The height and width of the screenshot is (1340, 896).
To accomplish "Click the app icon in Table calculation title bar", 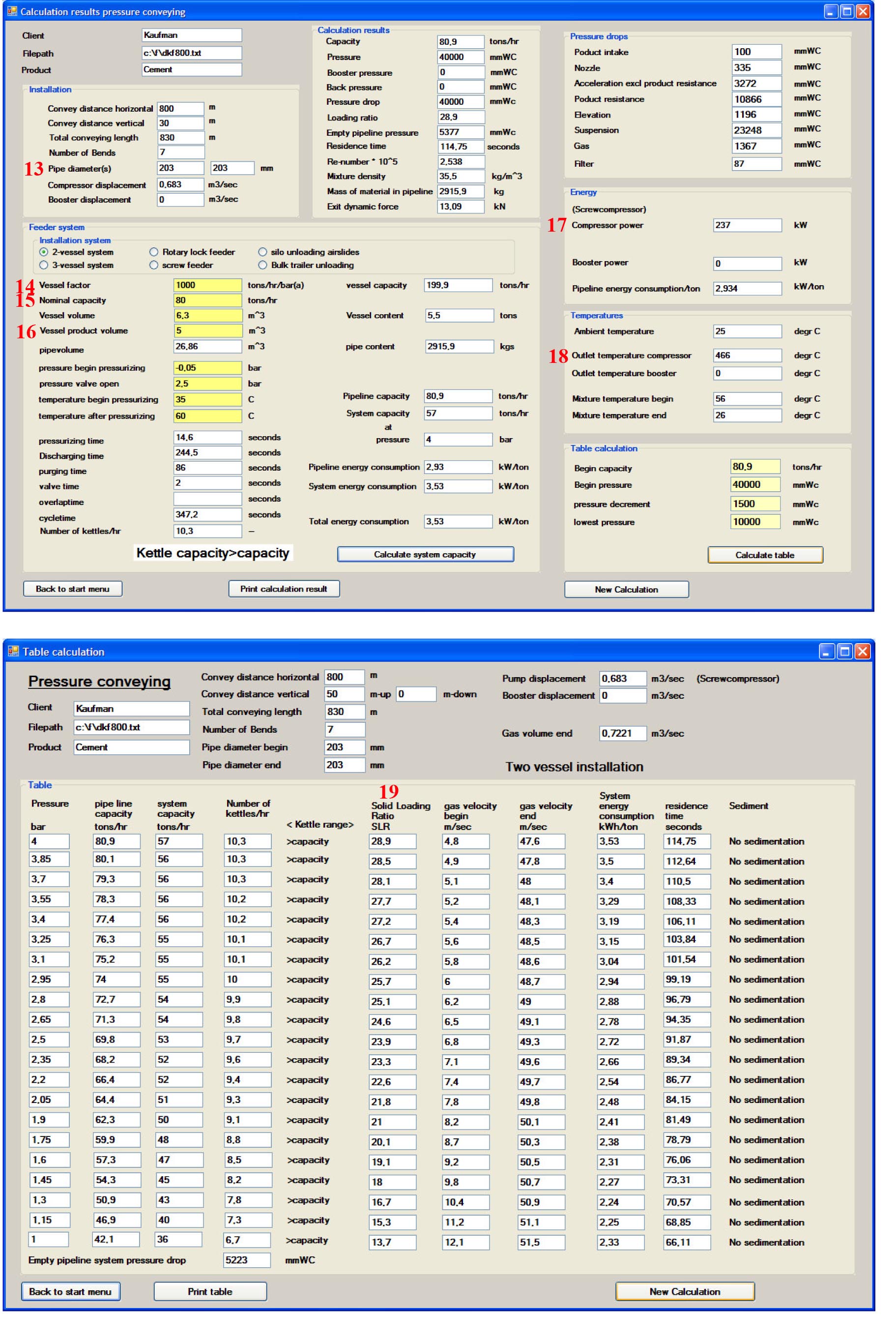I will [13, 651].
